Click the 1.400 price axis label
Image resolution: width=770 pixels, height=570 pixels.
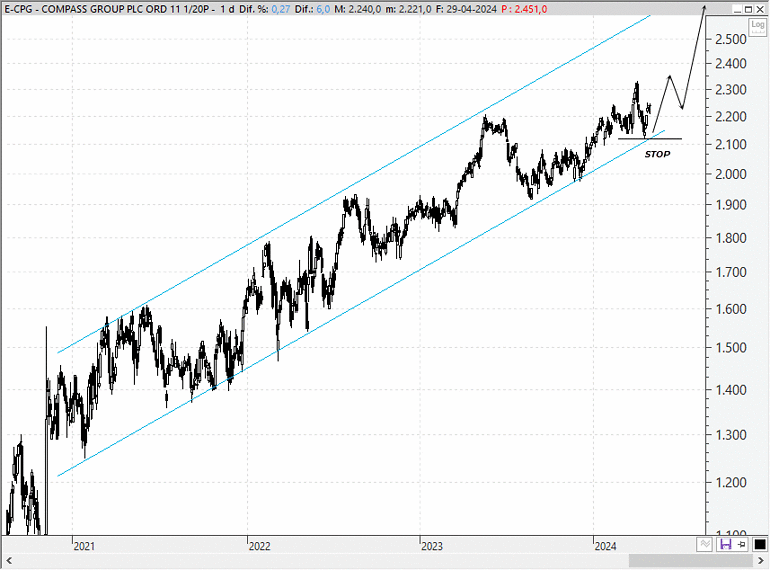pyautogui.click(x=731, y=390)
